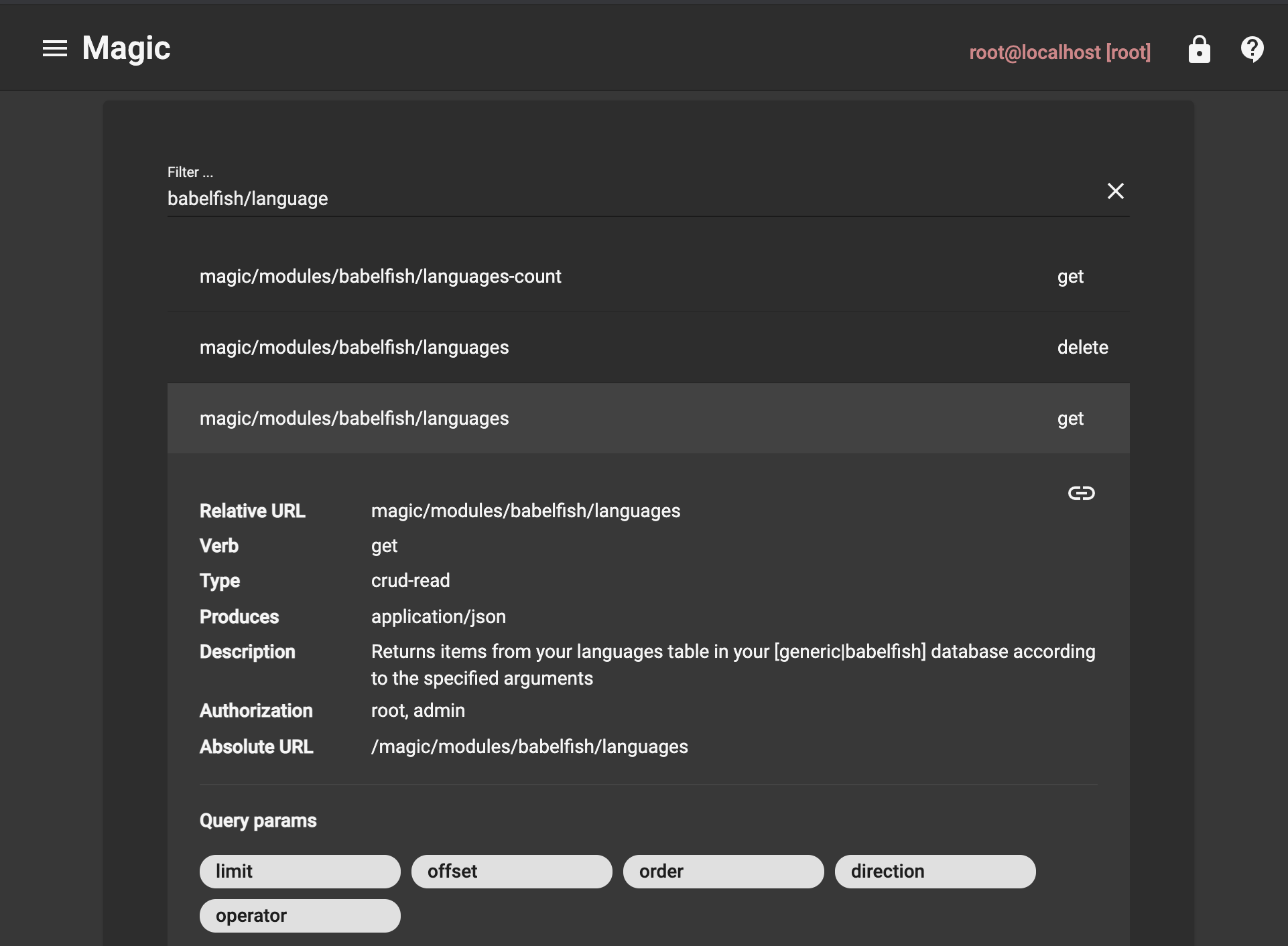The height and width of the screenshot is (946, 1288).
Task: Collapse the selected languages get endpoint
Action: 354,419
